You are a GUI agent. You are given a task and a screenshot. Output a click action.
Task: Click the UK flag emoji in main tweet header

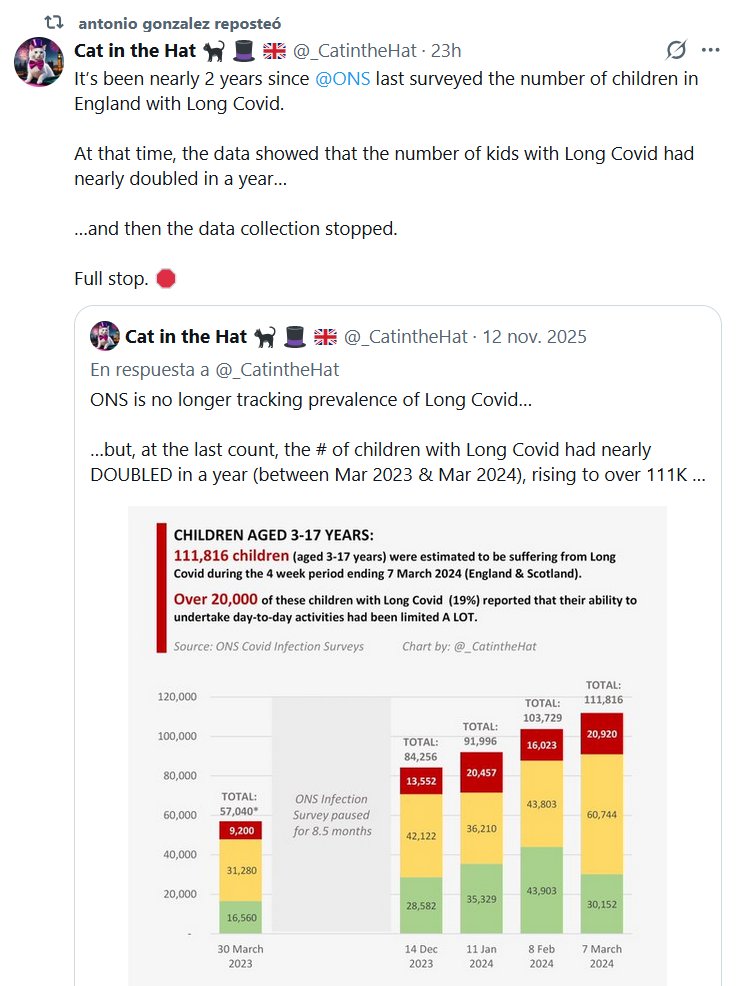(274, 50)
